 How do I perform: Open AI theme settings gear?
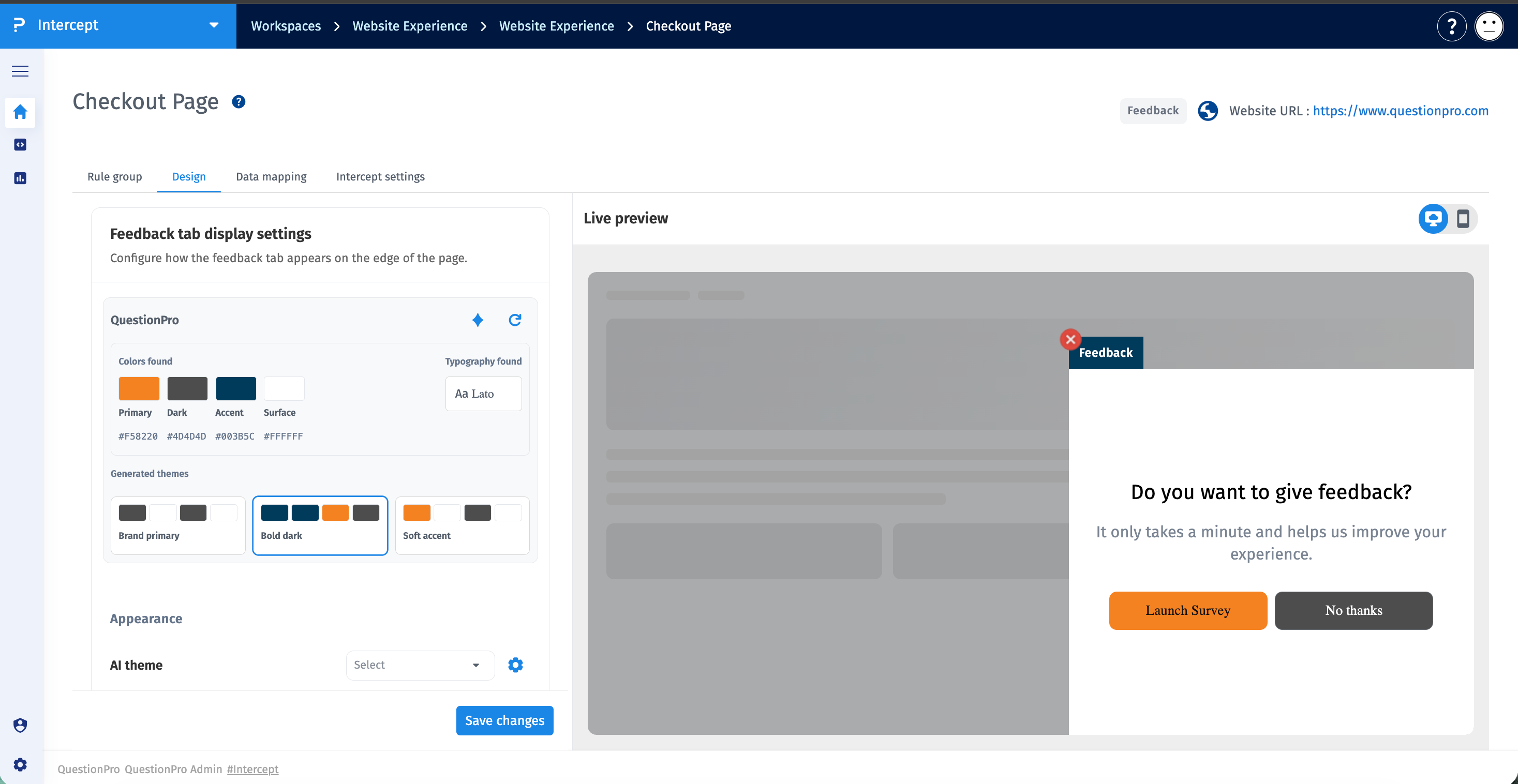(x=516, y=665)
